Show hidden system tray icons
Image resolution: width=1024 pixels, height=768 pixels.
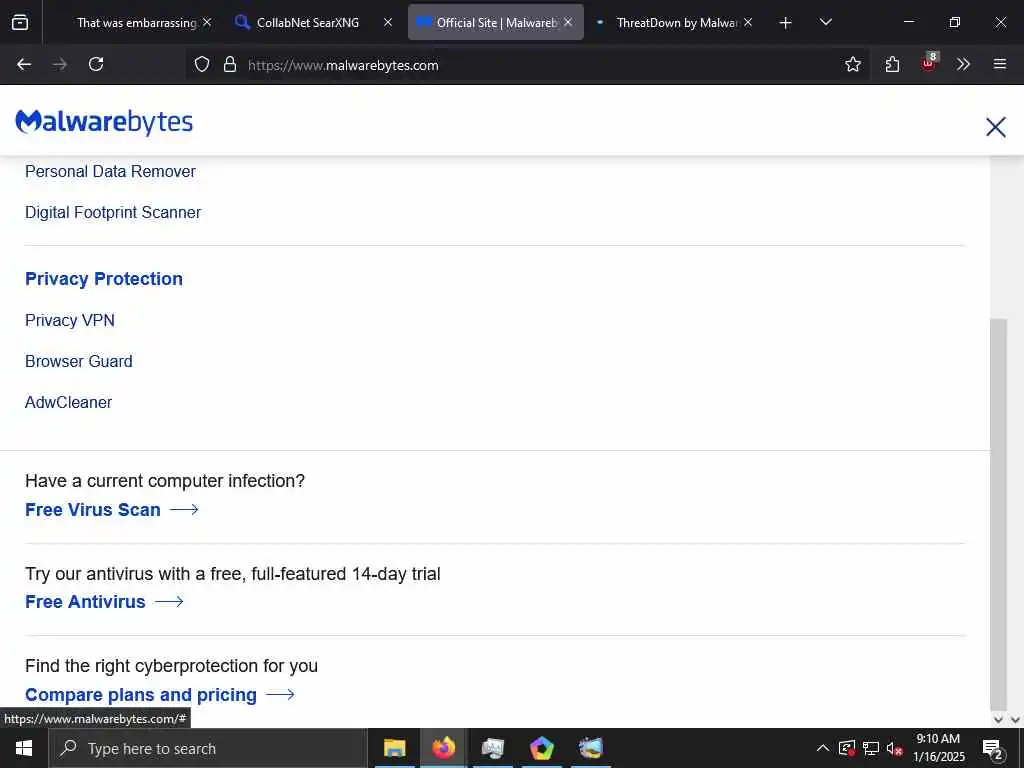[x=823, y=748]
